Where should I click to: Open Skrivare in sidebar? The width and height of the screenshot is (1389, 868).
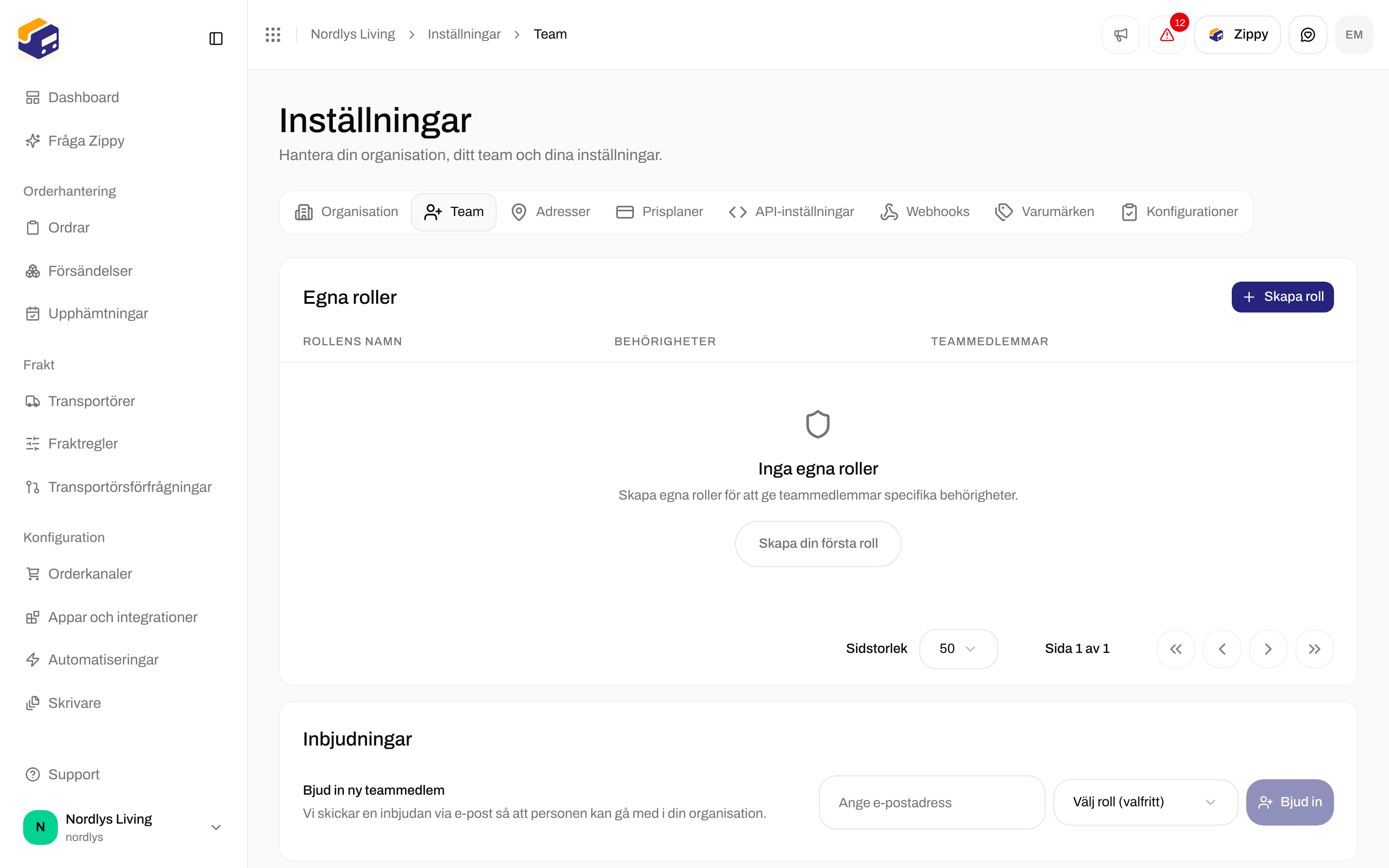123,703
